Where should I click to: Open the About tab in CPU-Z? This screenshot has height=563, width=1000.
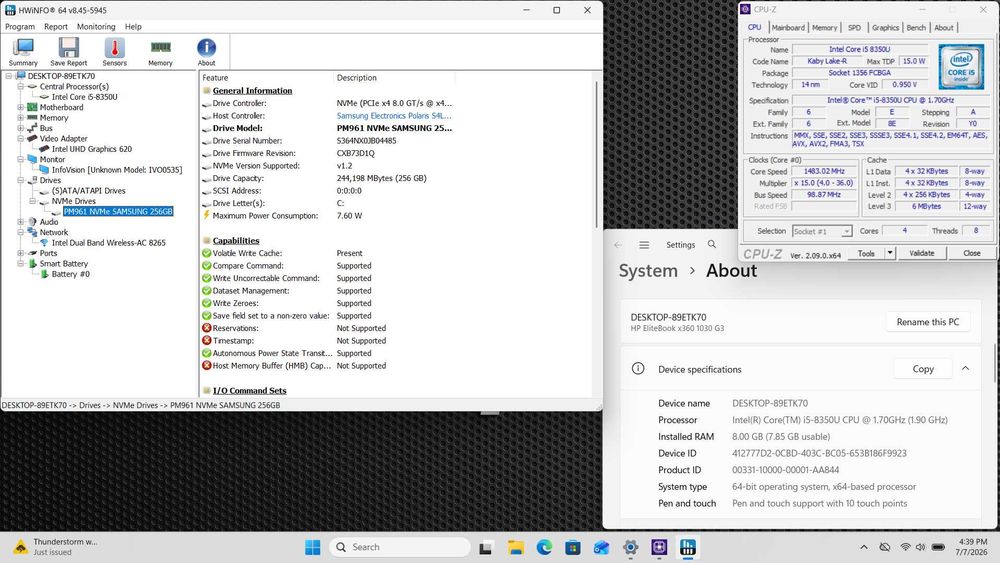tap(944, 27)
